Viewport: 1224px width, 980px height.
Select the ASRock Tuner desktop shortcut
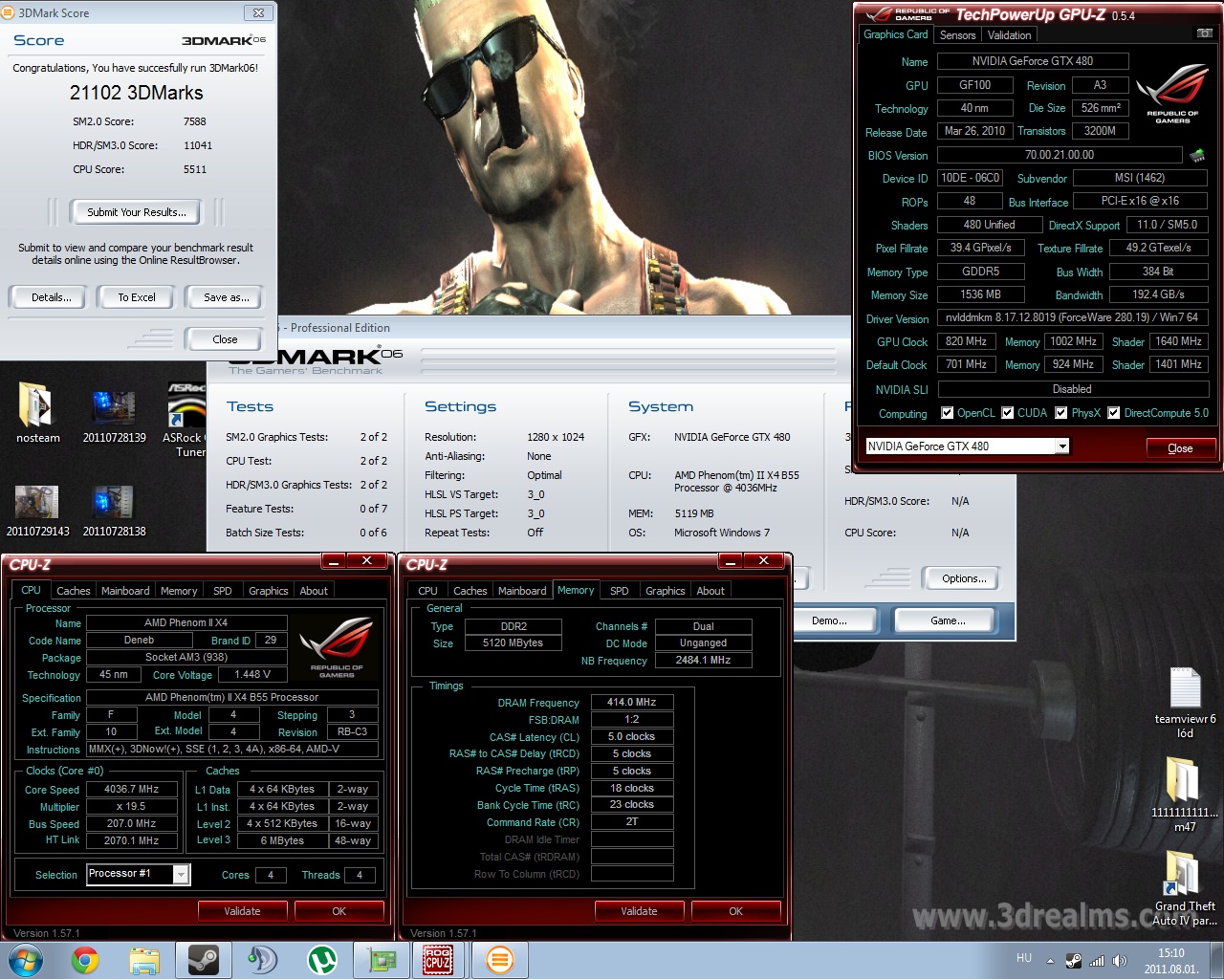(185, 419)
